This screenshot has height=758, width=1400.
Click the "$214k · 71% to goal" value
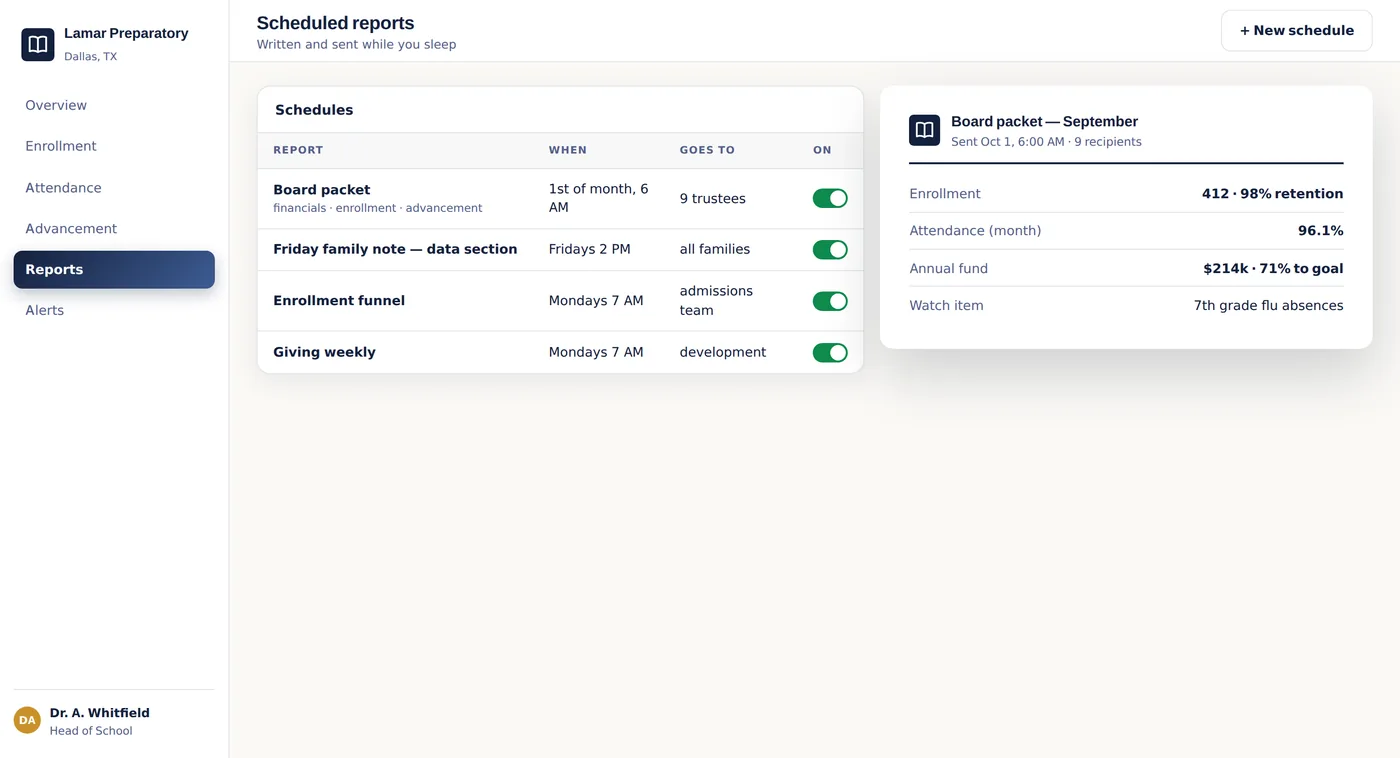coord(1274,268)
